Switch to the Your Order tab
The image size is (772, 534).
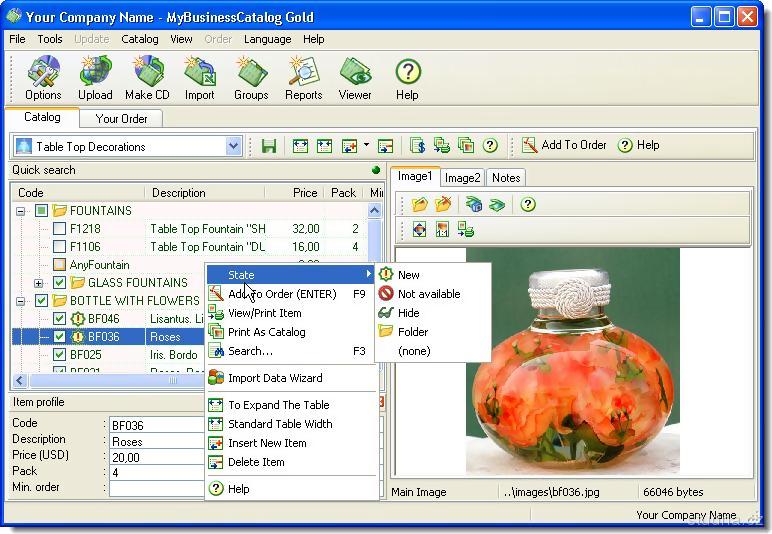pos(121,119)
